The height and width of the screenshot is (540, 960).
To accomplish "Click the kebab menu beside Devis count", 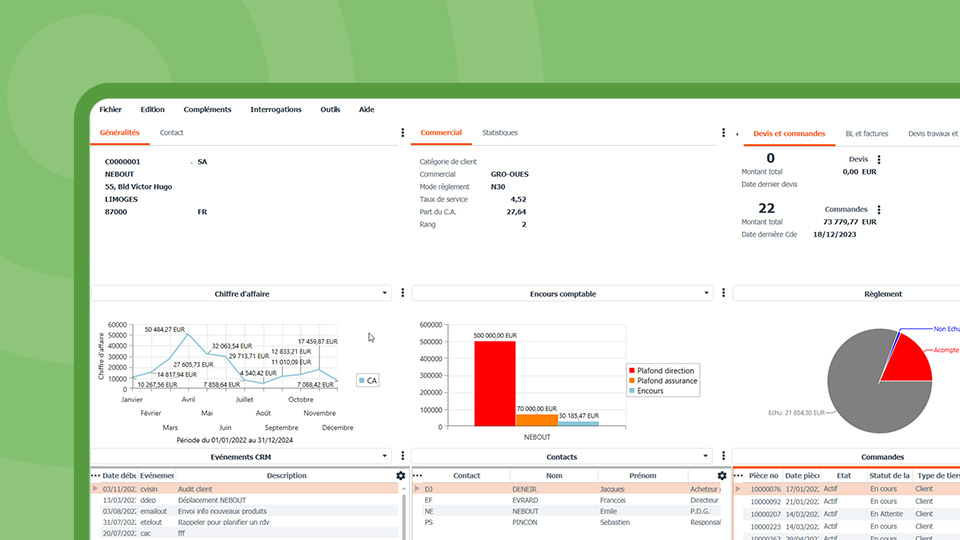I will coord(879,160).
